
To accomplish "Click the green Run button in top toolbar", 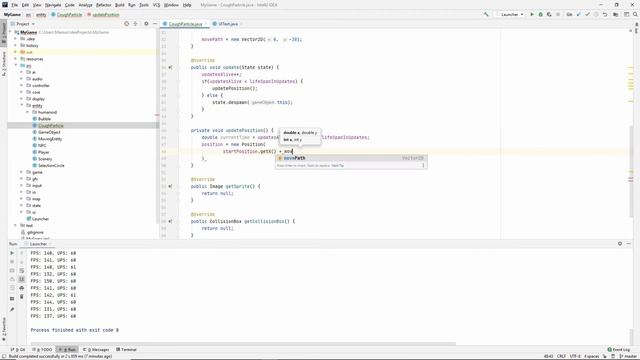I will [x=531, y=14].
